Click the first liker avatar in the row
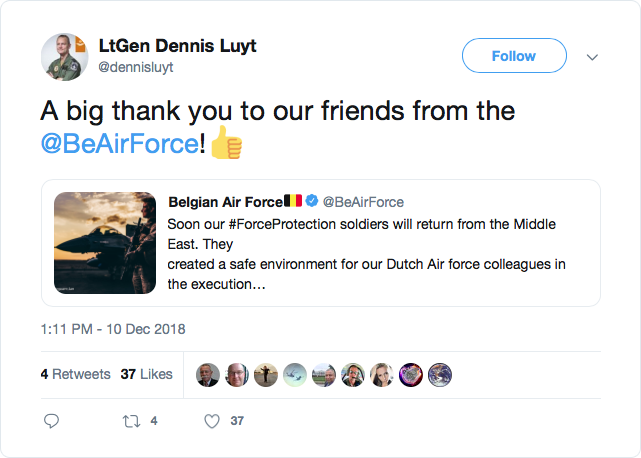Screen dimensions: 641x458 pos(208,375)
